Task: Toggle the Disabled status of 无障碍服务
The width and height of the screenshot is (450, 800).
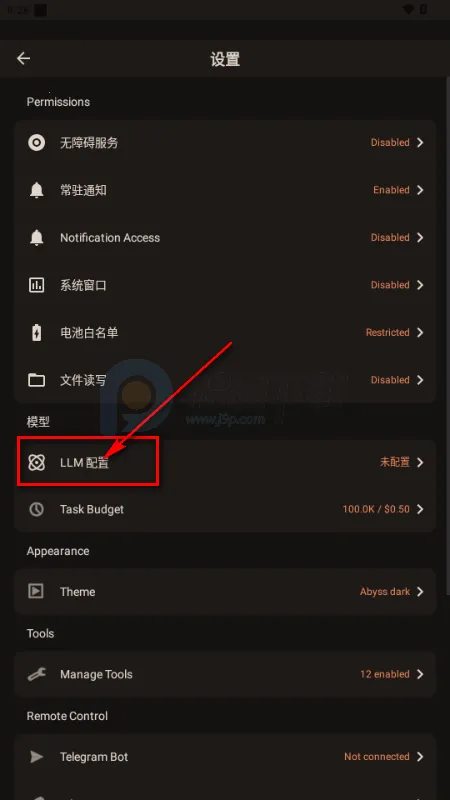Action: point(390,143)
